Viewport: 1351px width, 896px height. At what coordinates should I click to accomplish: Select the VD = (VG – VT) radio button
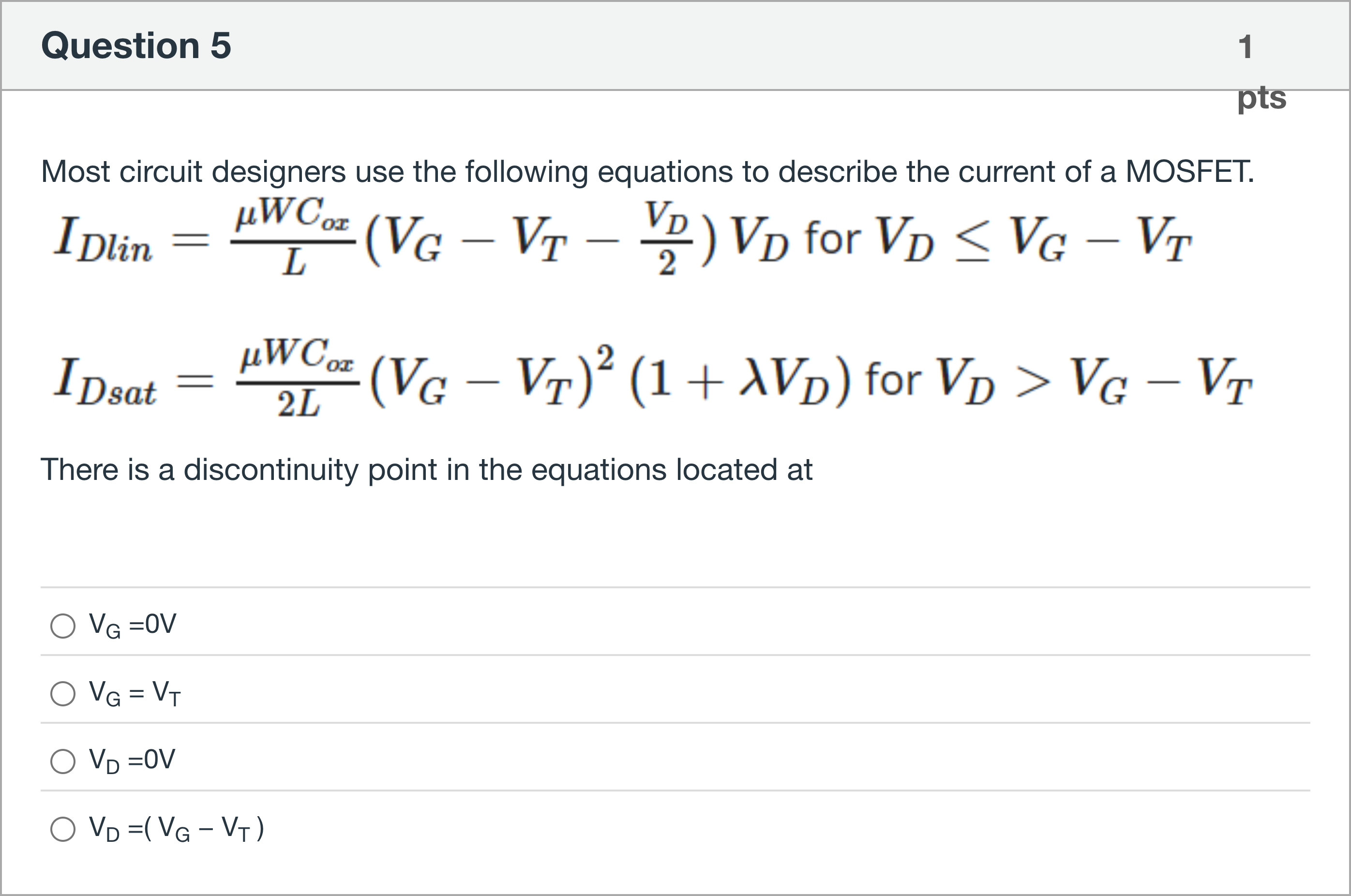(x=63, y=829)
